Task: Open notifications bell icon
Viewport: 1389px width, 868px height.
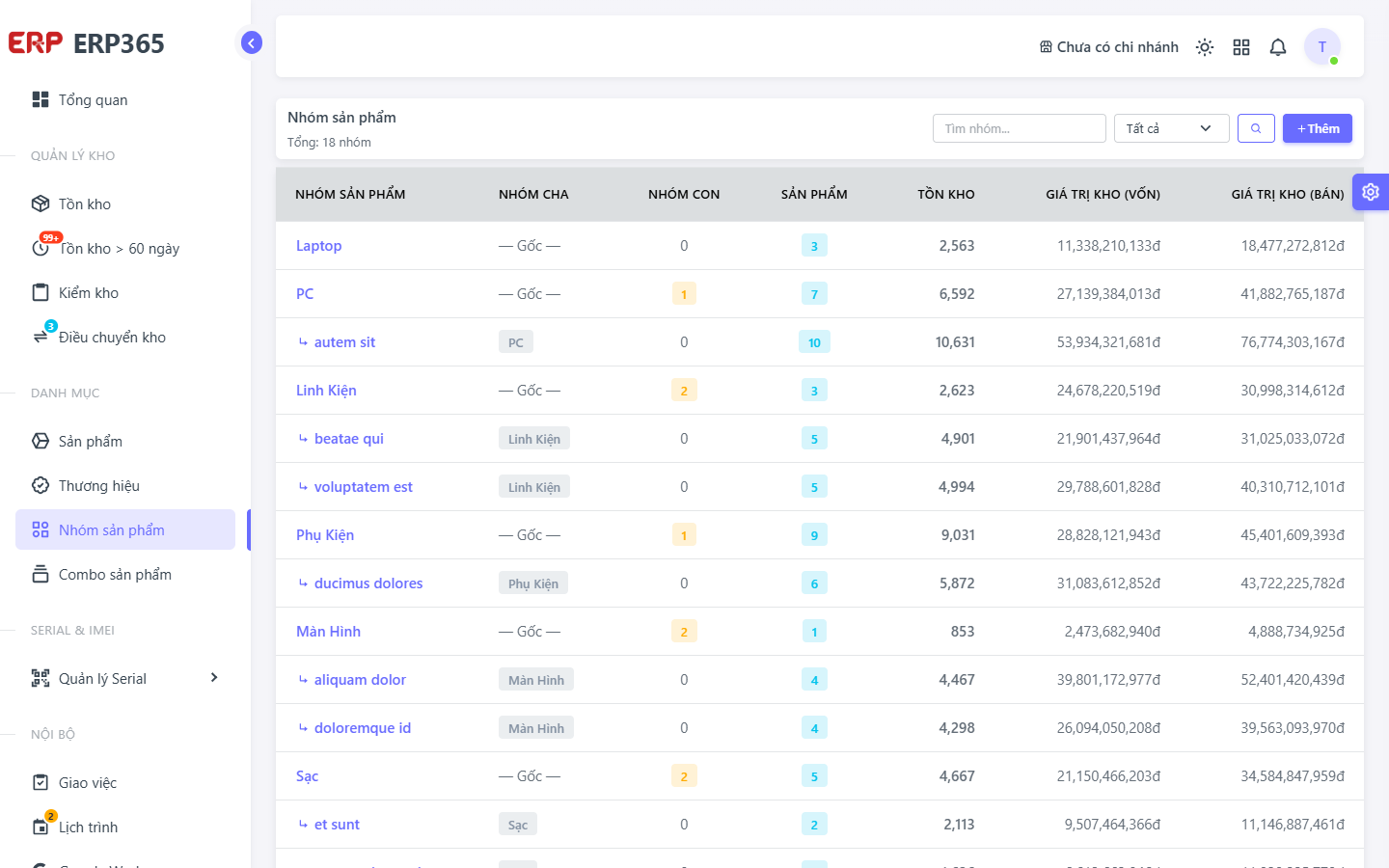Action: 1278,47
